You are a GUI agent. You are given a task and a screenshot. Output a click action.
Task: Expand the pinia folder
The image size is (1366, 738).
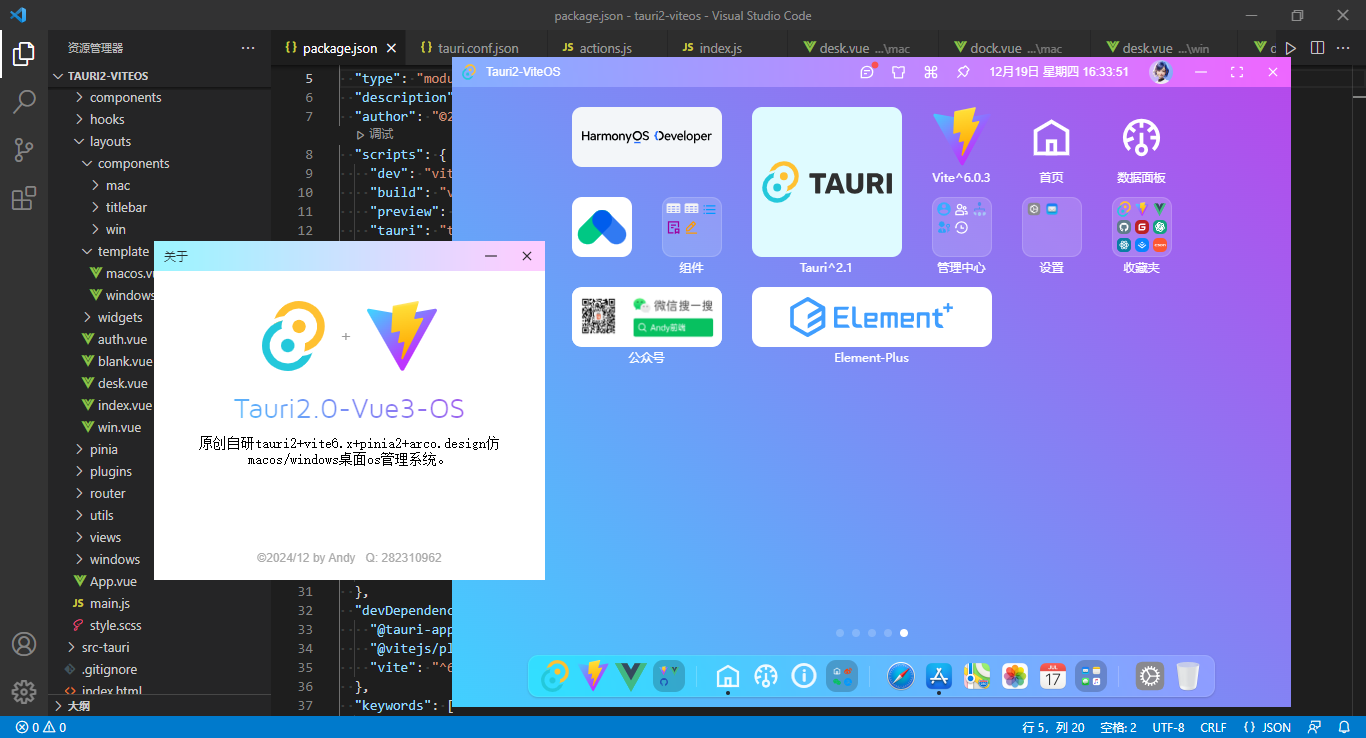pyautogui.click(x=103, y=449)
